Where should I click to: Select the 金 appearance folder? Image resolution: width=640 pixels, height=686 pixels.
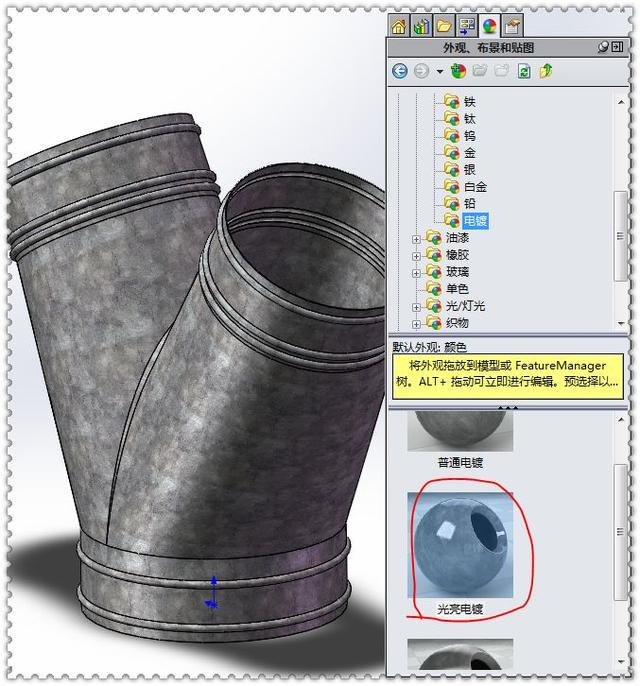[469, 153]
